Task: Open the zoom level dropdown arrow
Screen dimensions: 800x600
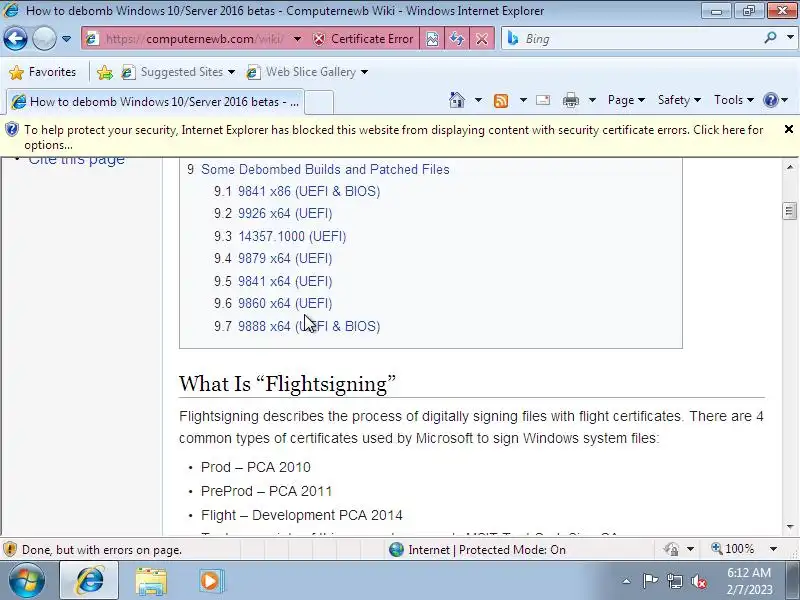Action: tap(773, 549)
